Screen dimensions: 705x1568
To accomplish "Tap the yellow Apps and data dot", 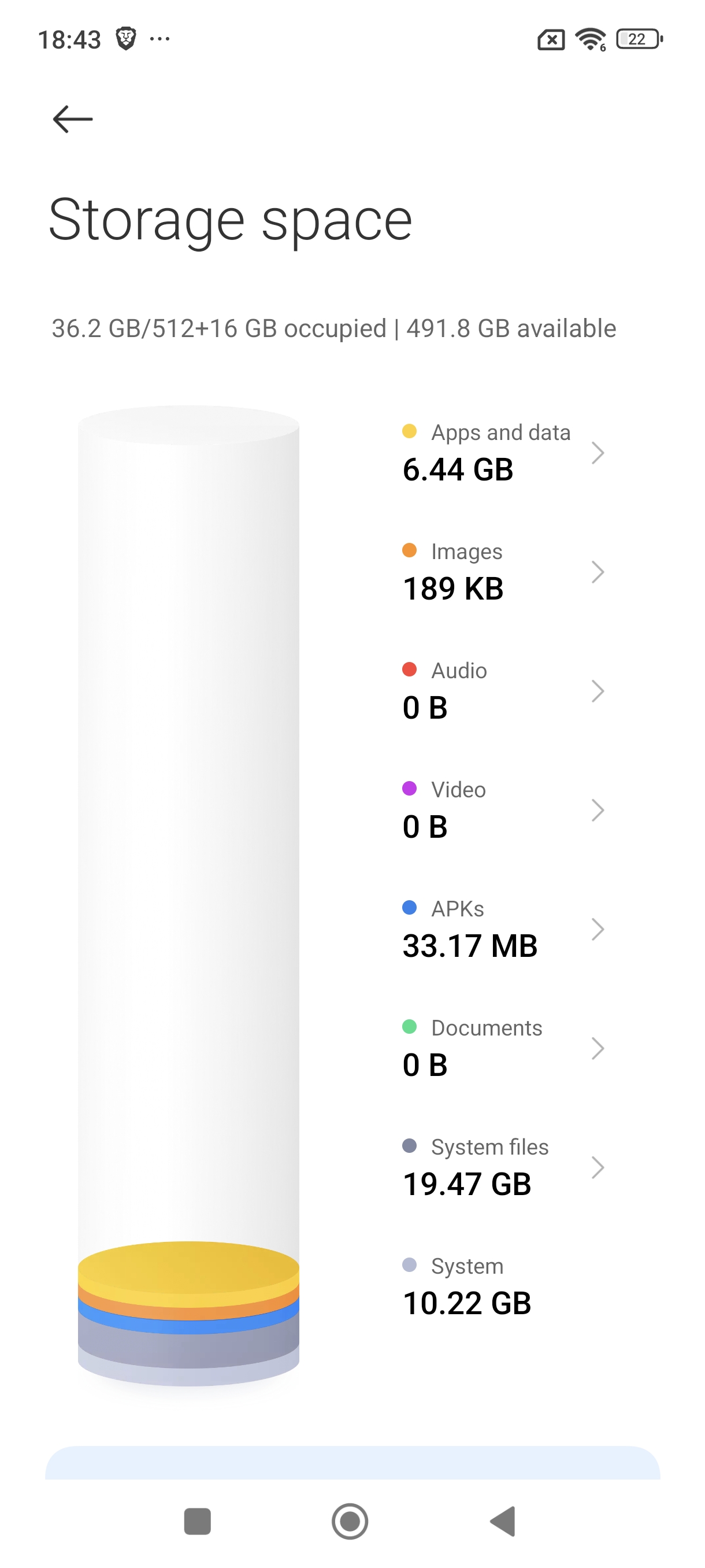I will pyautogui.click(x=409, y=431).
